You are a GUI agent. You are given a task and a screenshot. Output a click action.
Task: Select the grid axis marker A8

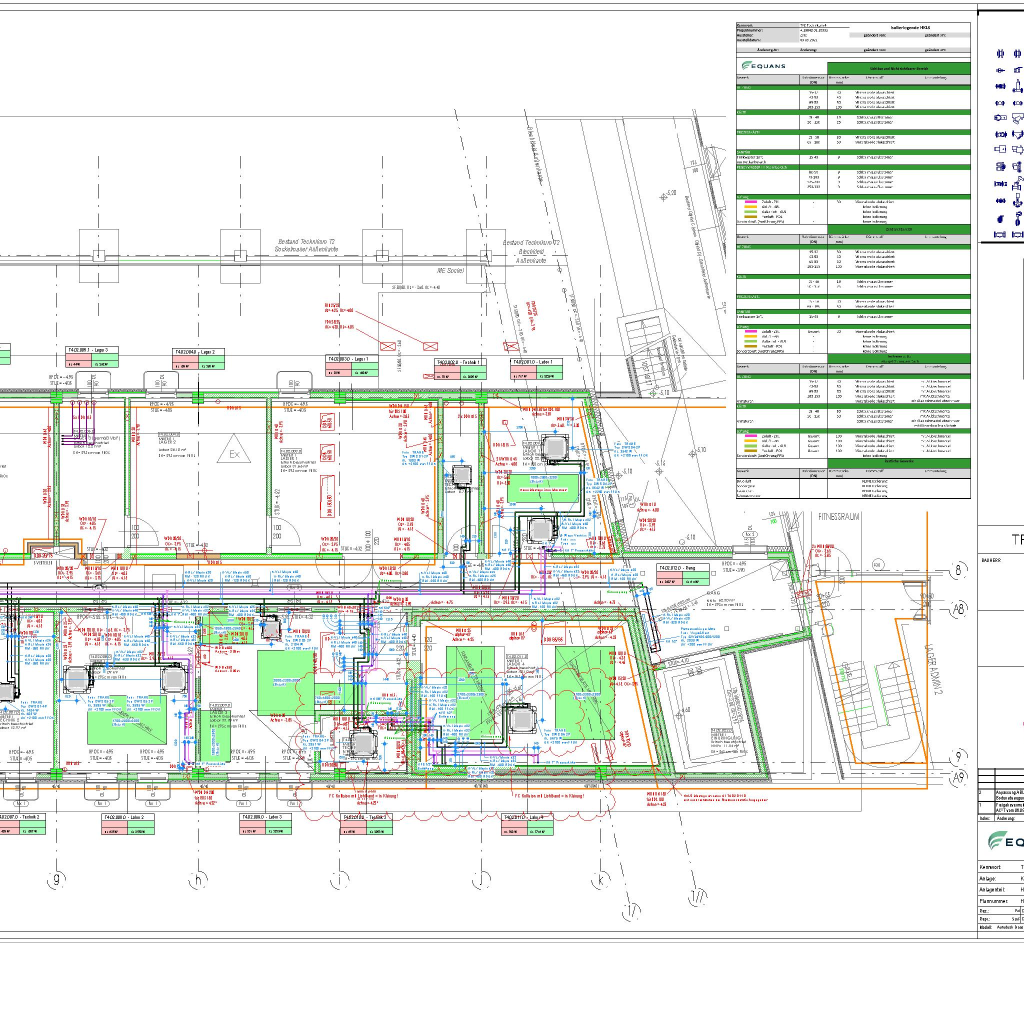click(959, 607)
